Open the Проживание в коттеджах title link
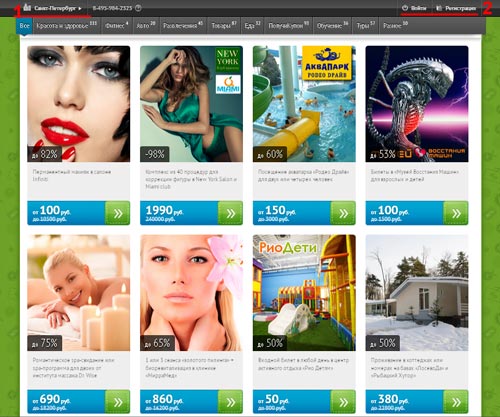This screenshot has height=417, width=500. (x=409, y=368)
